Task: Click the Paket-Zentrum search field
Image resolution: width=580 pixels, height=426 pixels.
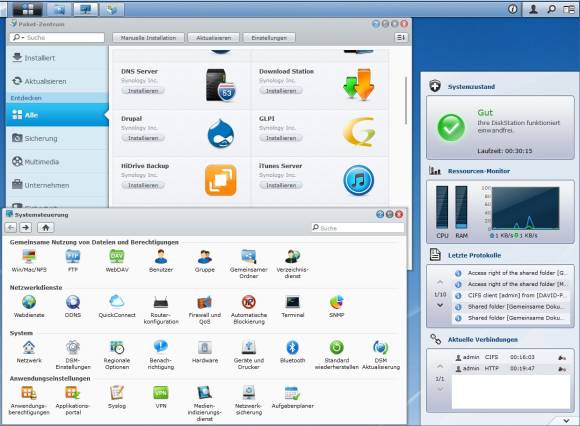Action: point(57,37)
